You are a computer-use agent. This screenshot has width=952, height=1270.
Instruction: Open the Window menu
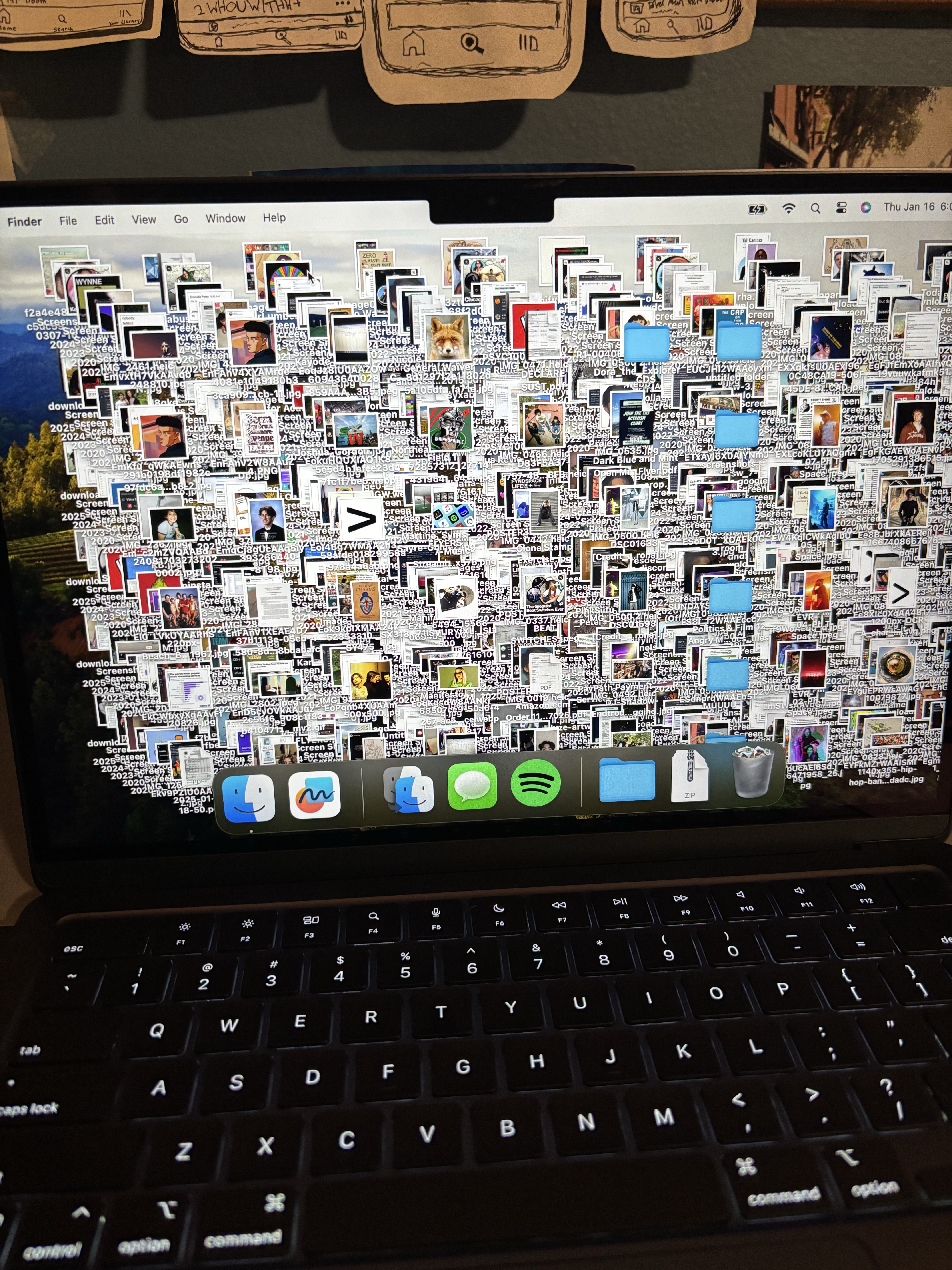point(226,218)
